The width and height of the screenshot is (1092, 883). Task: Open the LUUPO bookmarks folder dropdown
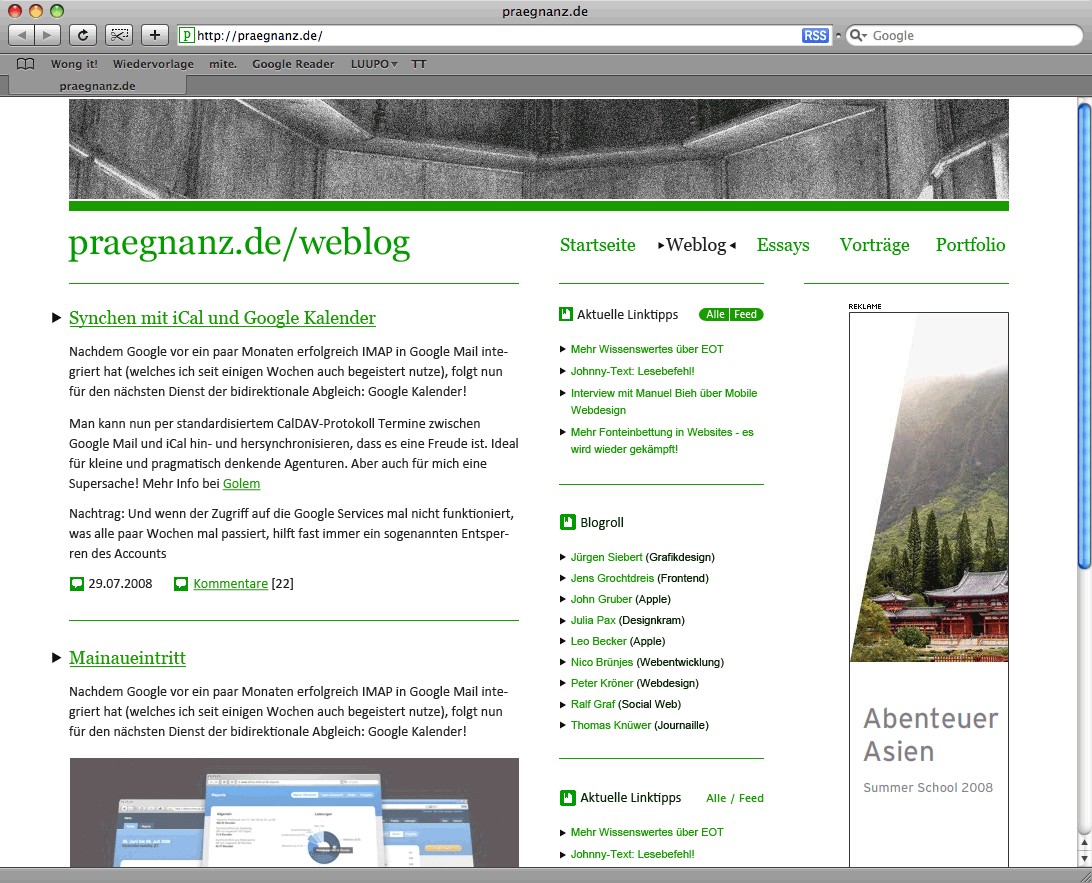tap(374, 64)
